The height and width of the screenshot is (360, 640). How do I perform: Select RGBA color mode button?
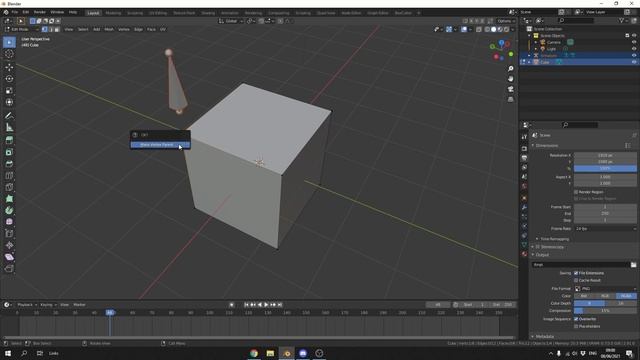pos(626,296)
